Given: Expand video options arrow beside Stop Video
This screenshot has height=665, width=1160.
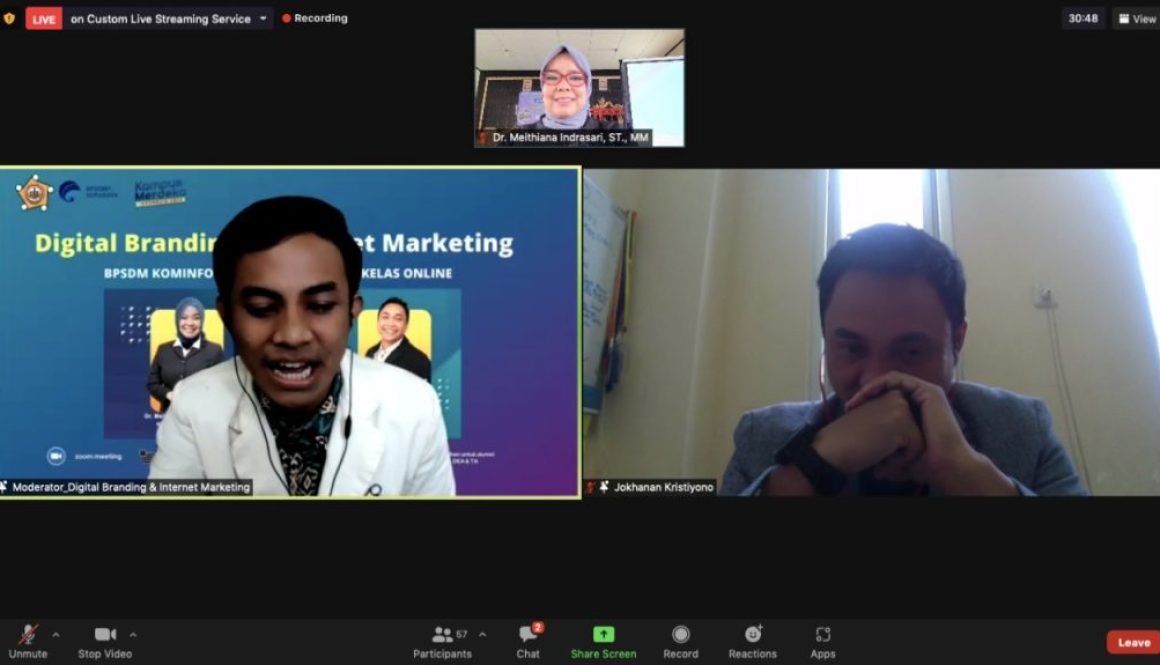Looking at the screenshot, I should (133, 634).
